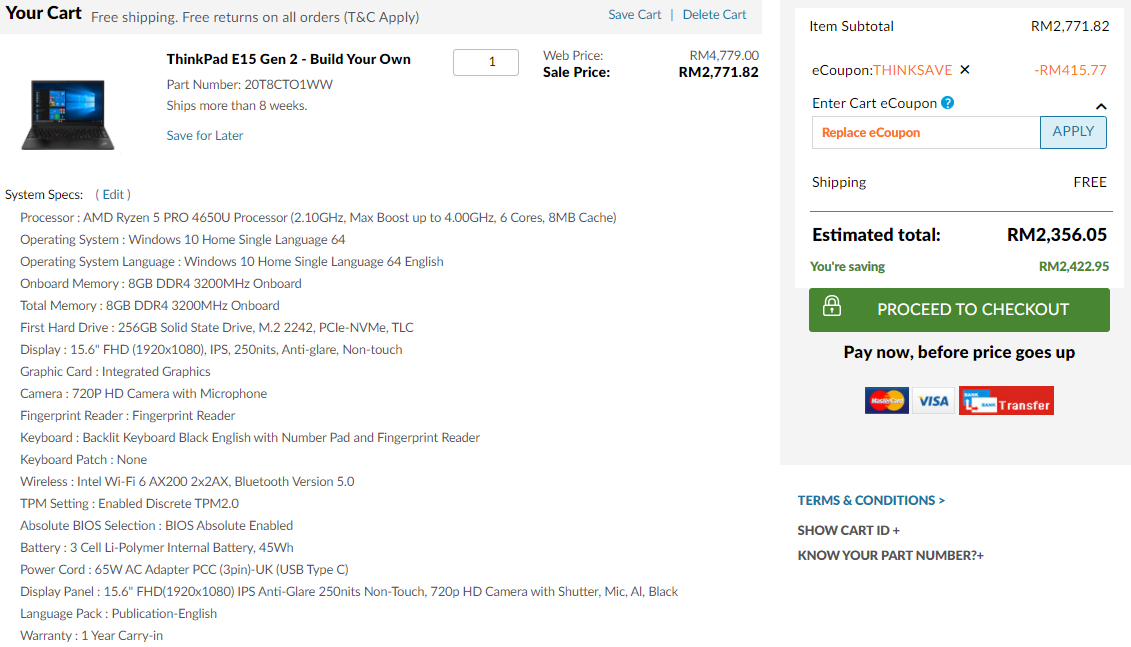
Task: Collapse the Enter Cart eCoupon section
Action: [1101, 106]
